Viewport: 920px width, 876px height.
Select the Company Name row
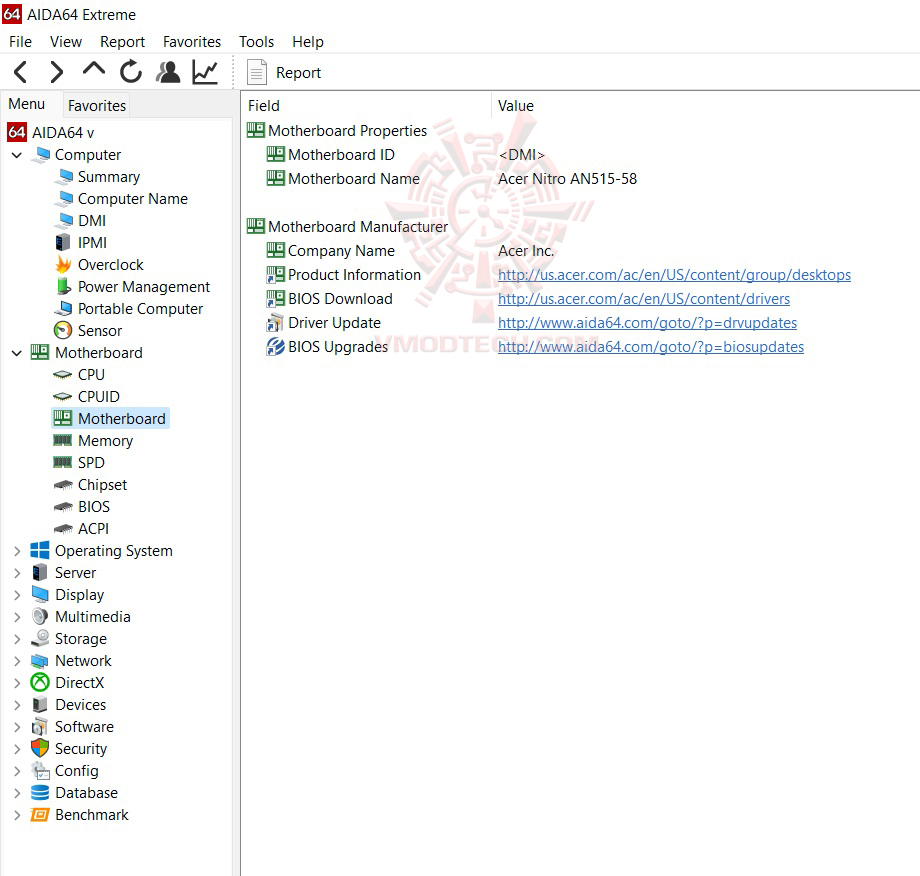(x=341, y=251)
